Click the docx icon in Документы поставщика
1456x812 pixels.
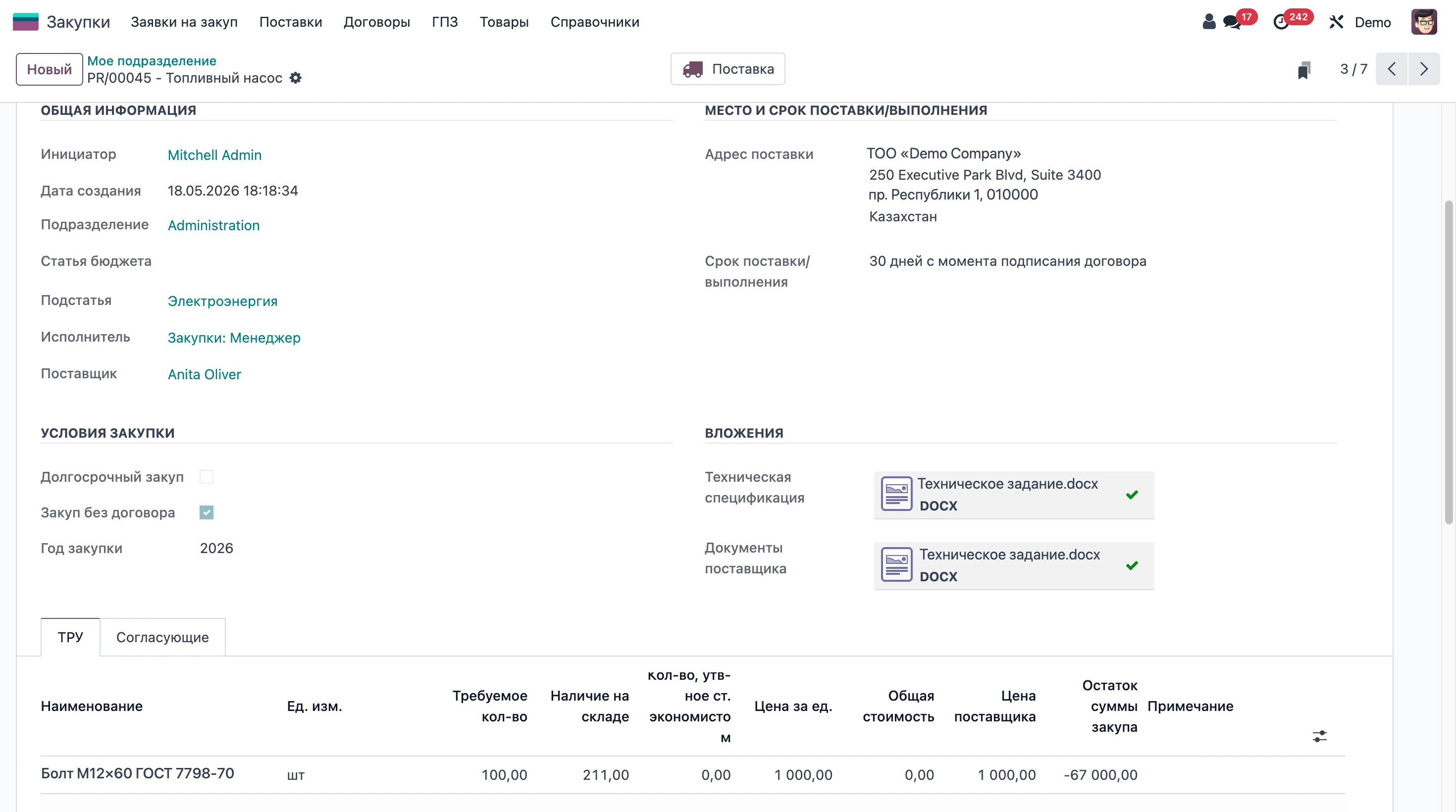pyautogui.click(x=896, y=564)
